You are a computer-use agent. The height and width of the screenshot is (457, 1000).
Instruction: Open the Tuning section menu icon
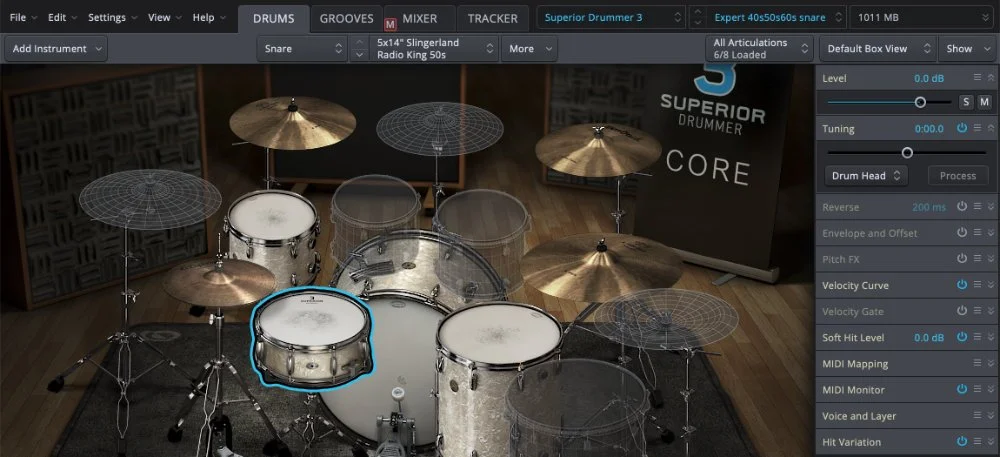(x=977, y=128)
